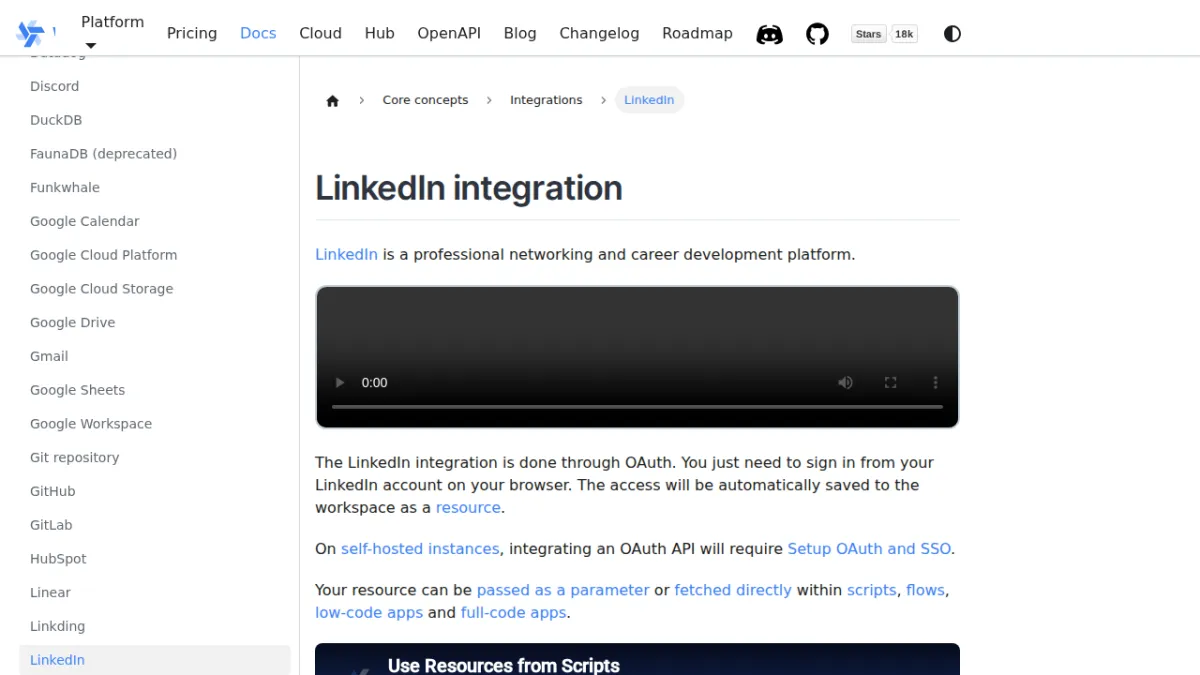
Task: Open the LinkedIn link in intro
Action: (346, 254)
